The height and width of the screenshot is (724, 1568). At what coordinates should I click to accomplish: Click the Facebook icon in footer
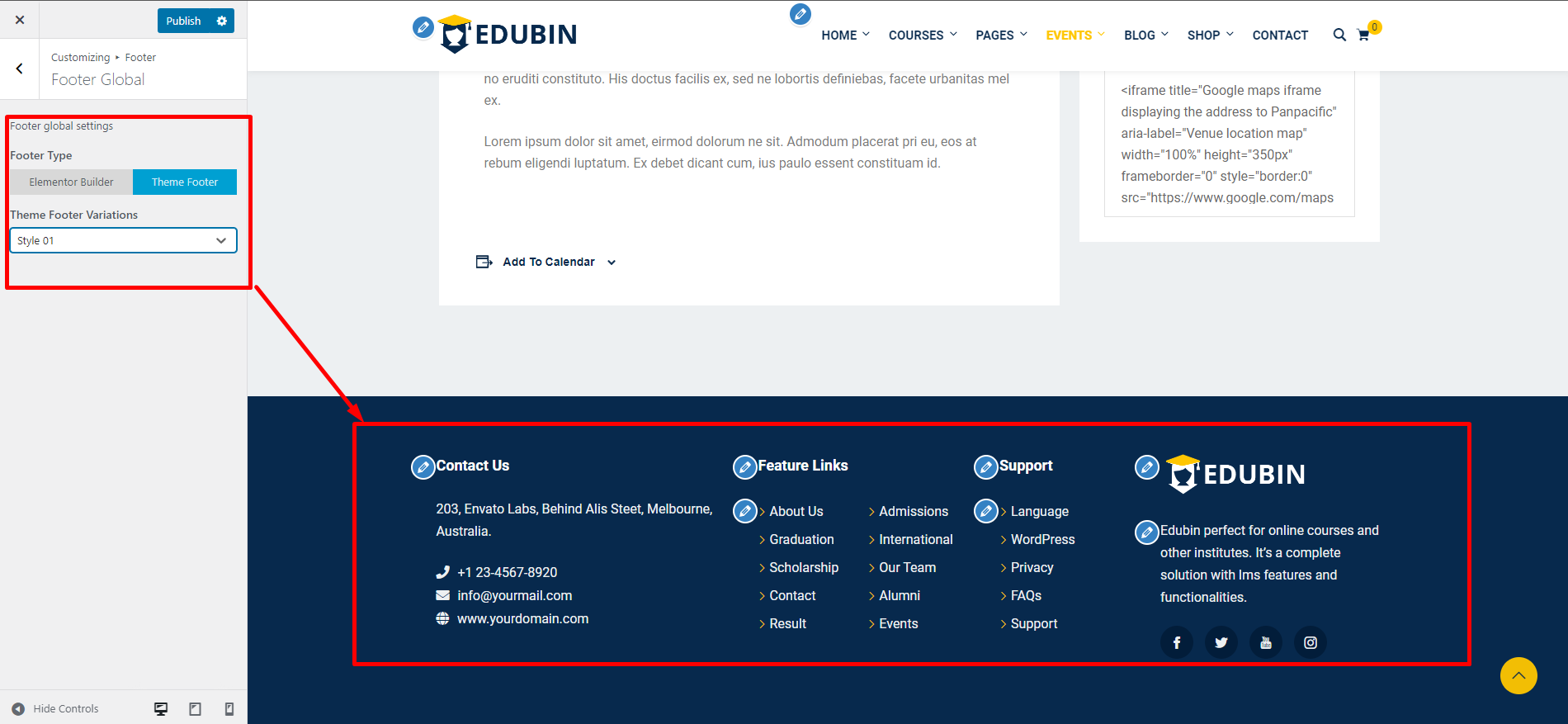[x=1176, y=642]
